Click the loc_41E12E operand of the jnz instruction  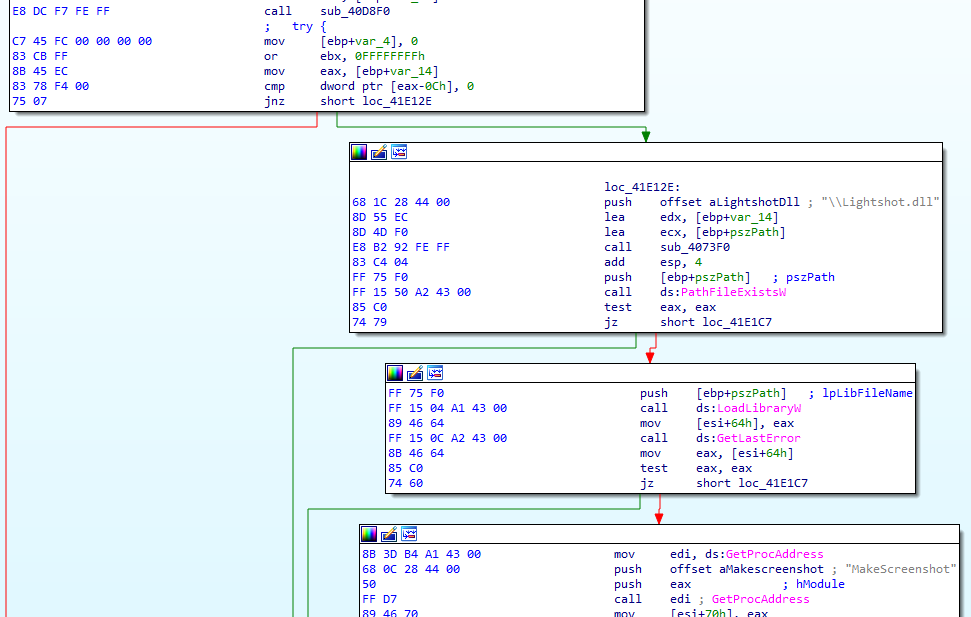[397, 101]
